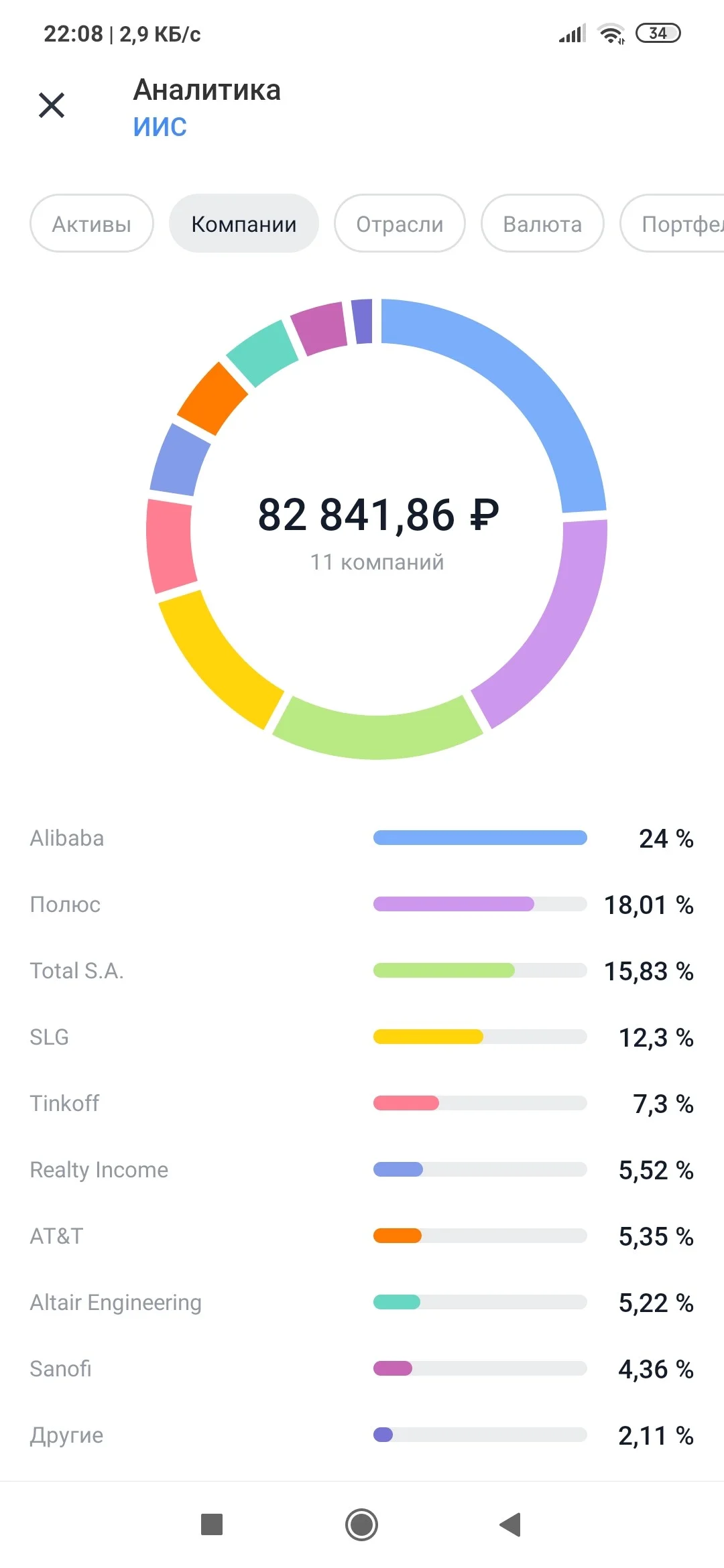724x1568 pixels.
Task: Open the Tinkoff company row
Action: 362,1103
